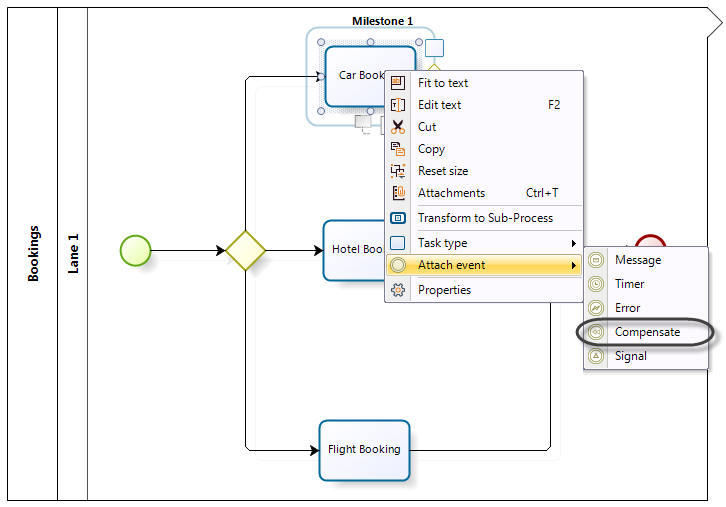Click the Reset size icon
Viewport: 726px width, 507px height.
(398, 171)
